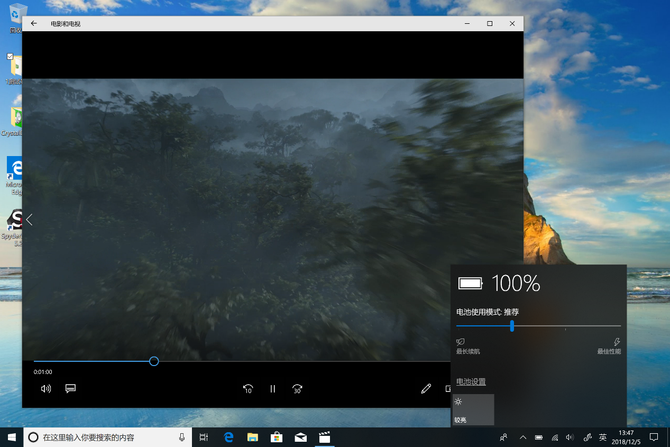The height and width of the screenshot is (447, 670).
Task: Click the pen icon in the system tray
Action: [x=588, y=437]
